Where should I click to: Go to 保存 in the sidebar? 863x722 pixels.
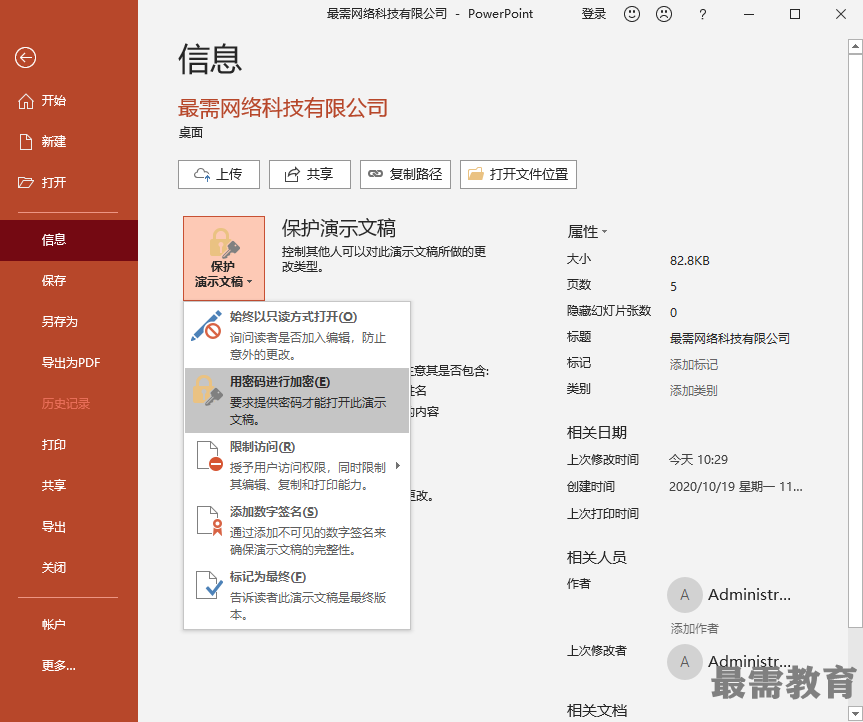[69, 281]
